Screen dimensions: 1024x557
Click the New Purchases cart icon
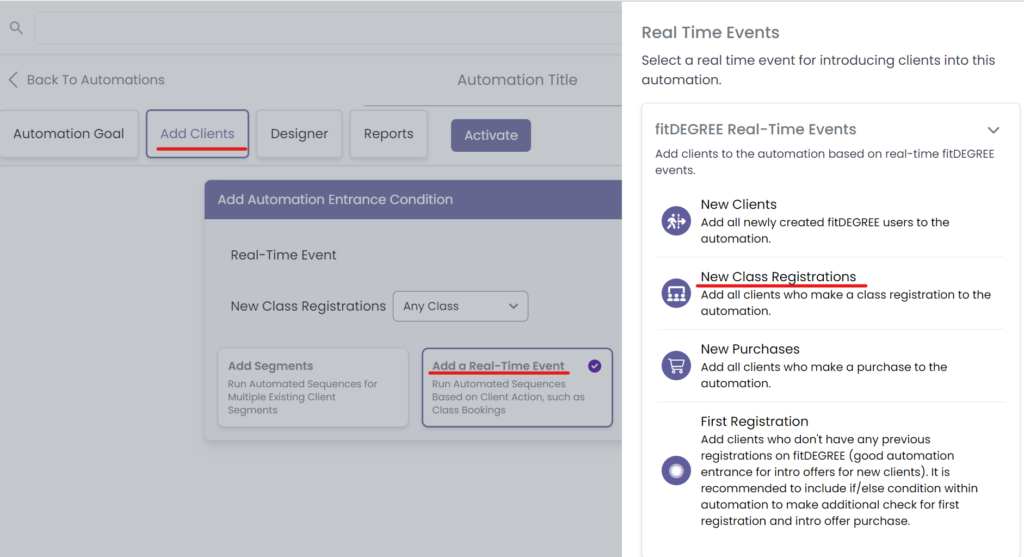(x=677, y=366)
